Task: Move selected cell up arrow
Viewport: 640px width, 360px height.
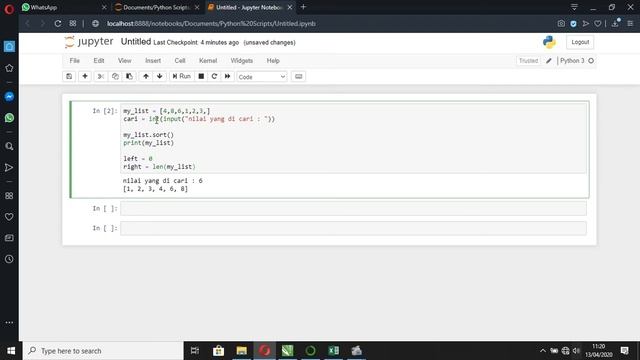Action: pos(146,76)
